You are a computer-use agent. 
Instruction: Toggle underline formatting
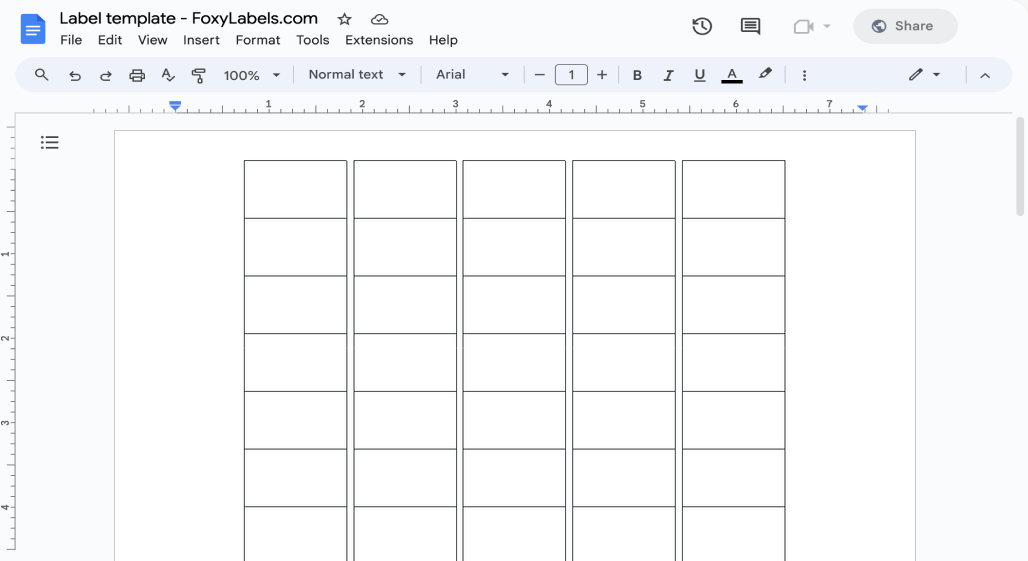[700, 75]
